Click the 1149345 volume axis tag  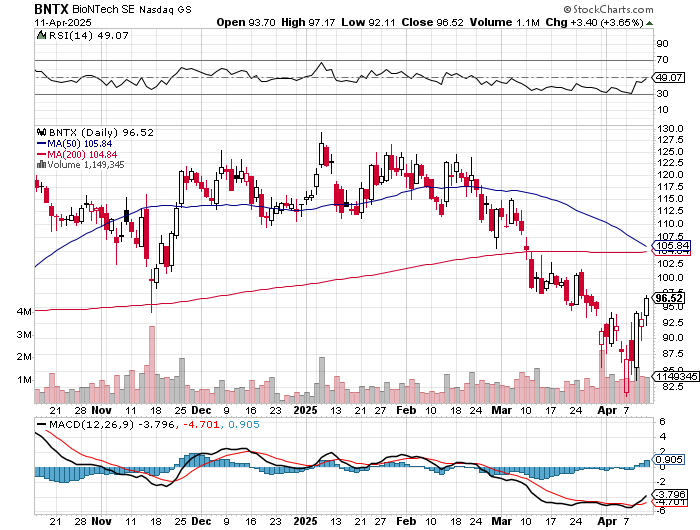pyautogui.click(x=676, y=377)
